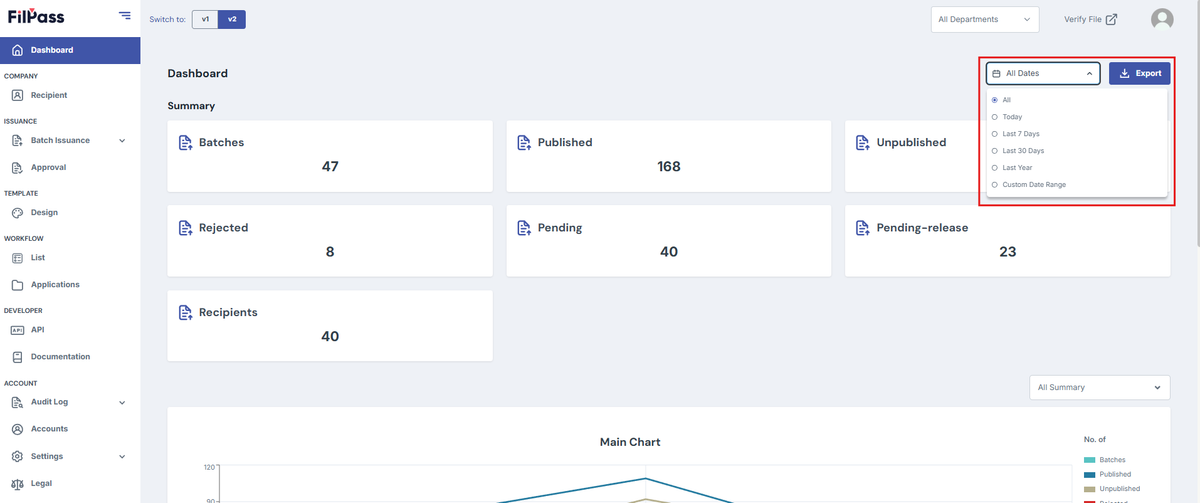Click the Pending-release count 23
This screenshot has height=503, width=1200.
1008,252
